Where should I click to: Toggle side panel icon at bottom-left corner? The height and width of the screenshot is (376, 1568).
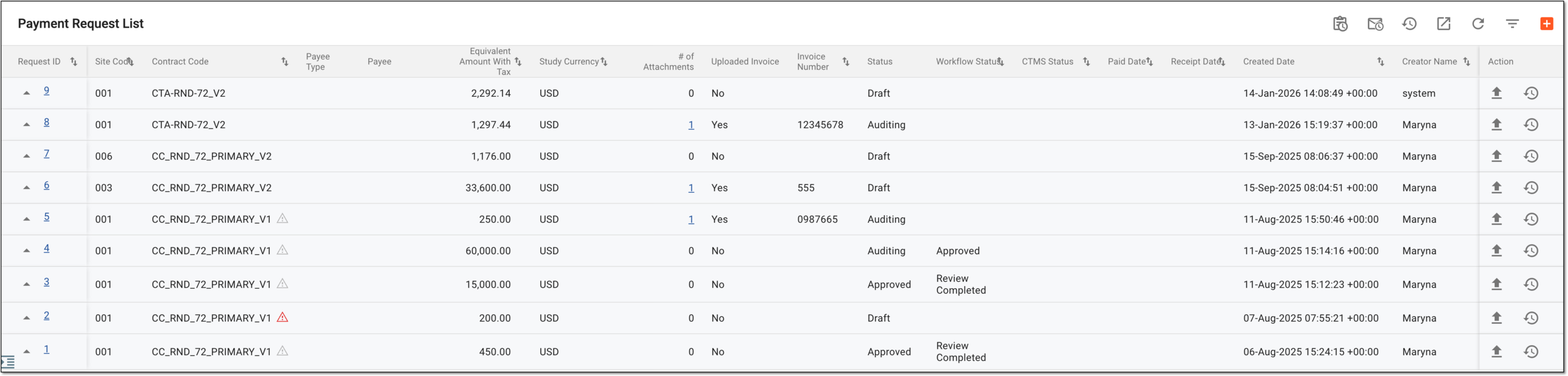[8, 362]
